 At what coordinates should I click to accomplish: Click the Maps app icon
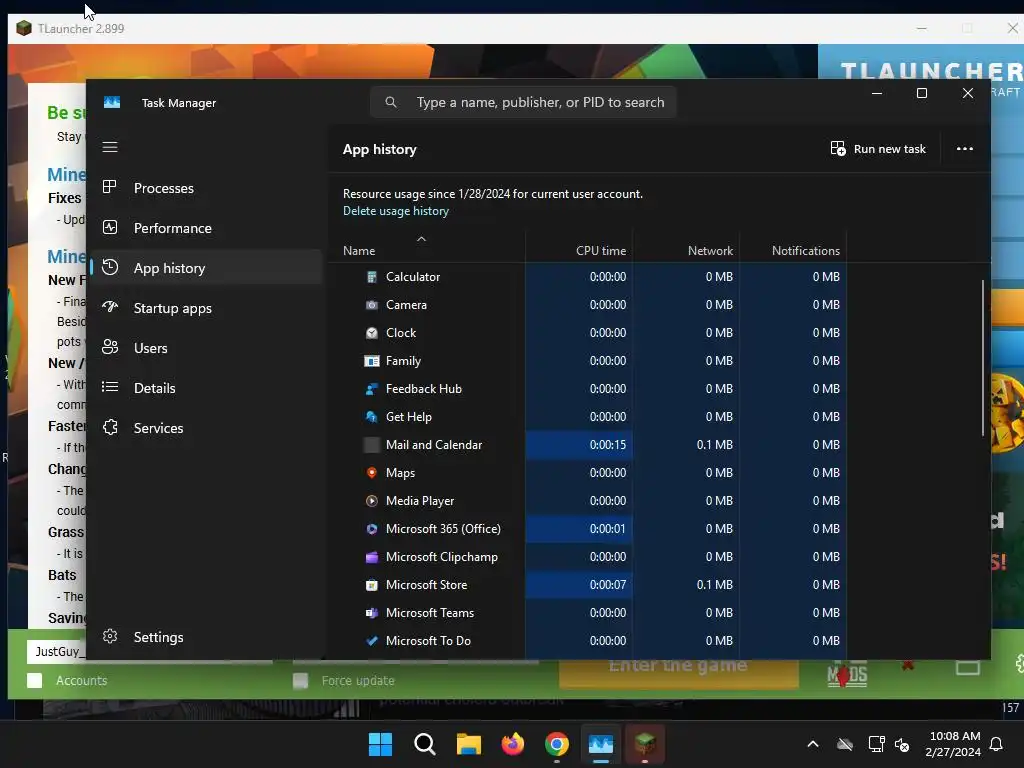coord(372,473)
